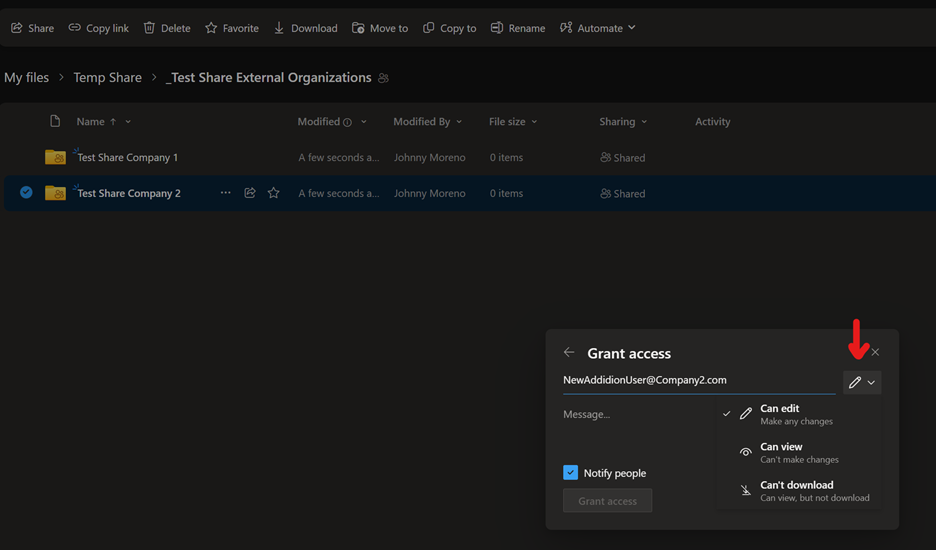Click Shared status for Test Share Company 1
Viewport: 936px width, 550px height.
coord(623,158)
